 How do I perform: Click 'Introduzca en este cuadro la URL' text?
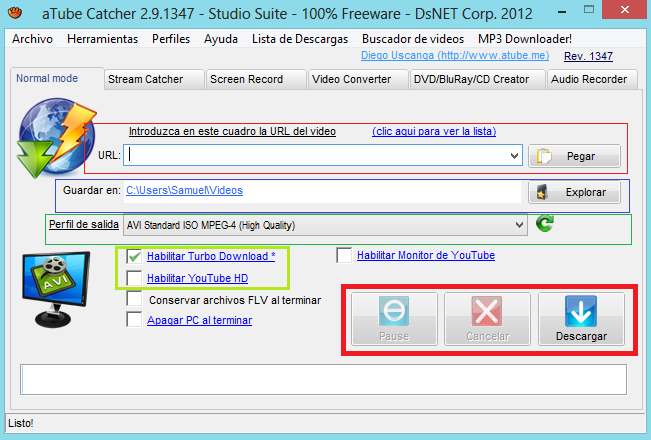[232, 131]
